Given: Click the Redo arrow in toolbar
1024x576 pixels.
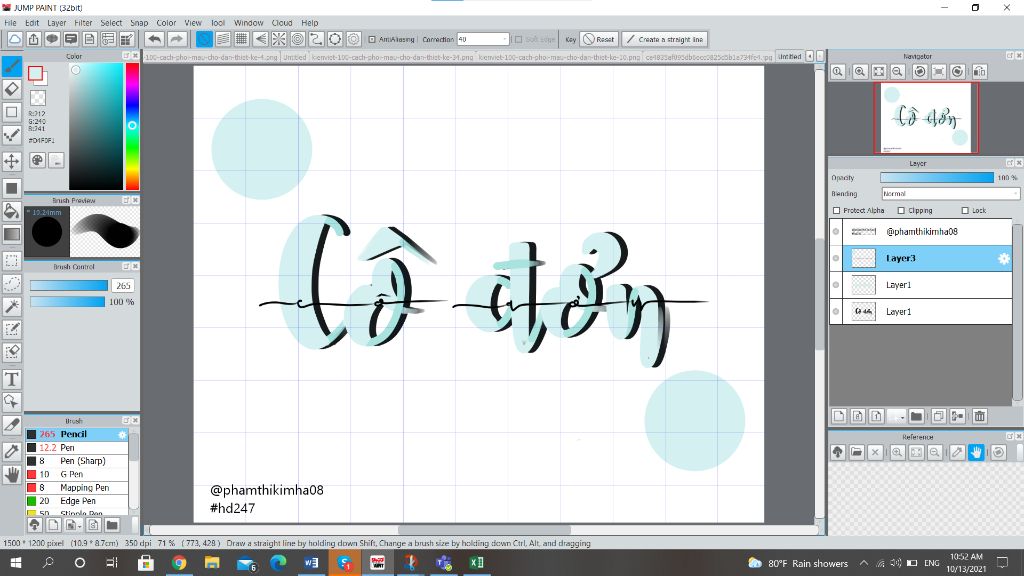Looking at the screenshot, I should [x=176, y=39].
